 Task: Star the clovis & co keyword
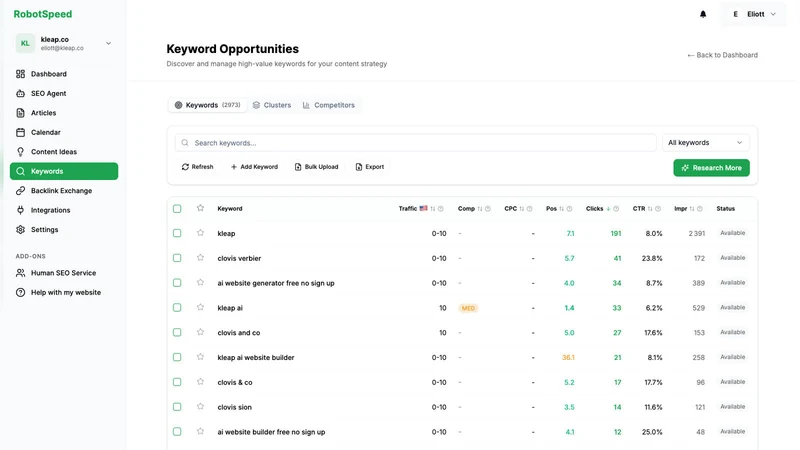coord(200,382)
